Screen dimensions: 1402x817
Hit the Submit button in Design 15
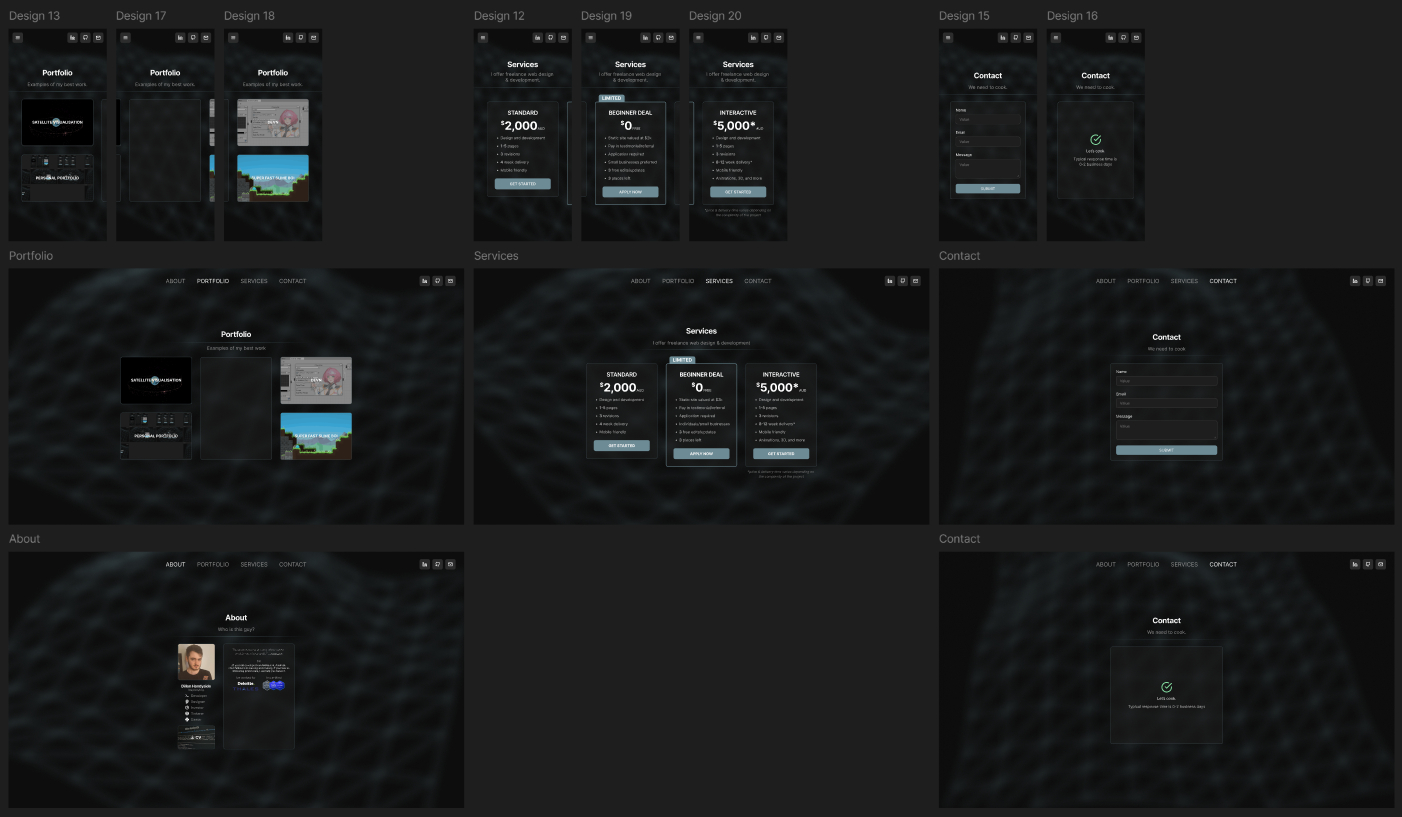pyautogui.click(x=987, y=188)
